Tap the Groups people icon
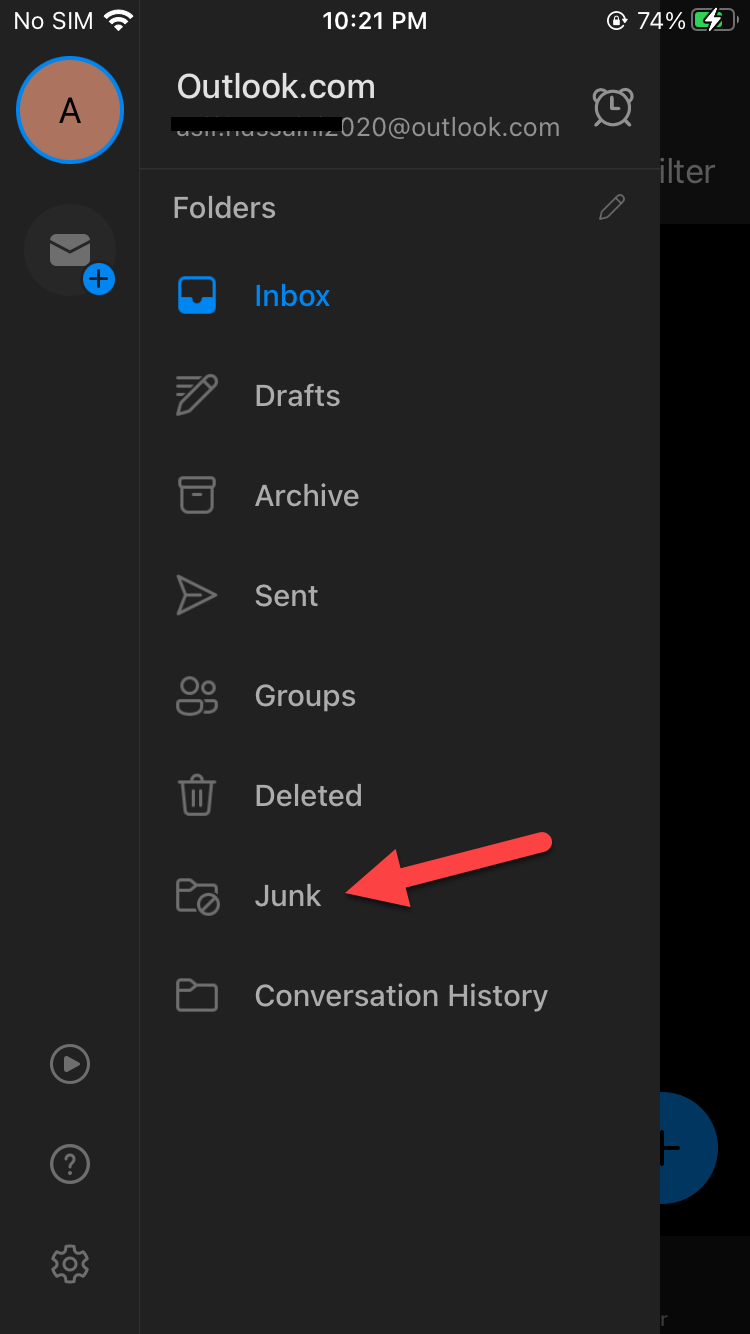 (x=197, y=696)
